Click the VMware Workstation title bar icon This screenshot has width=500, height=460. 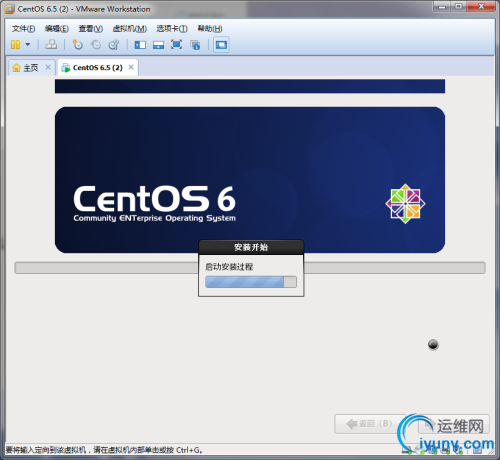[10, 9]
